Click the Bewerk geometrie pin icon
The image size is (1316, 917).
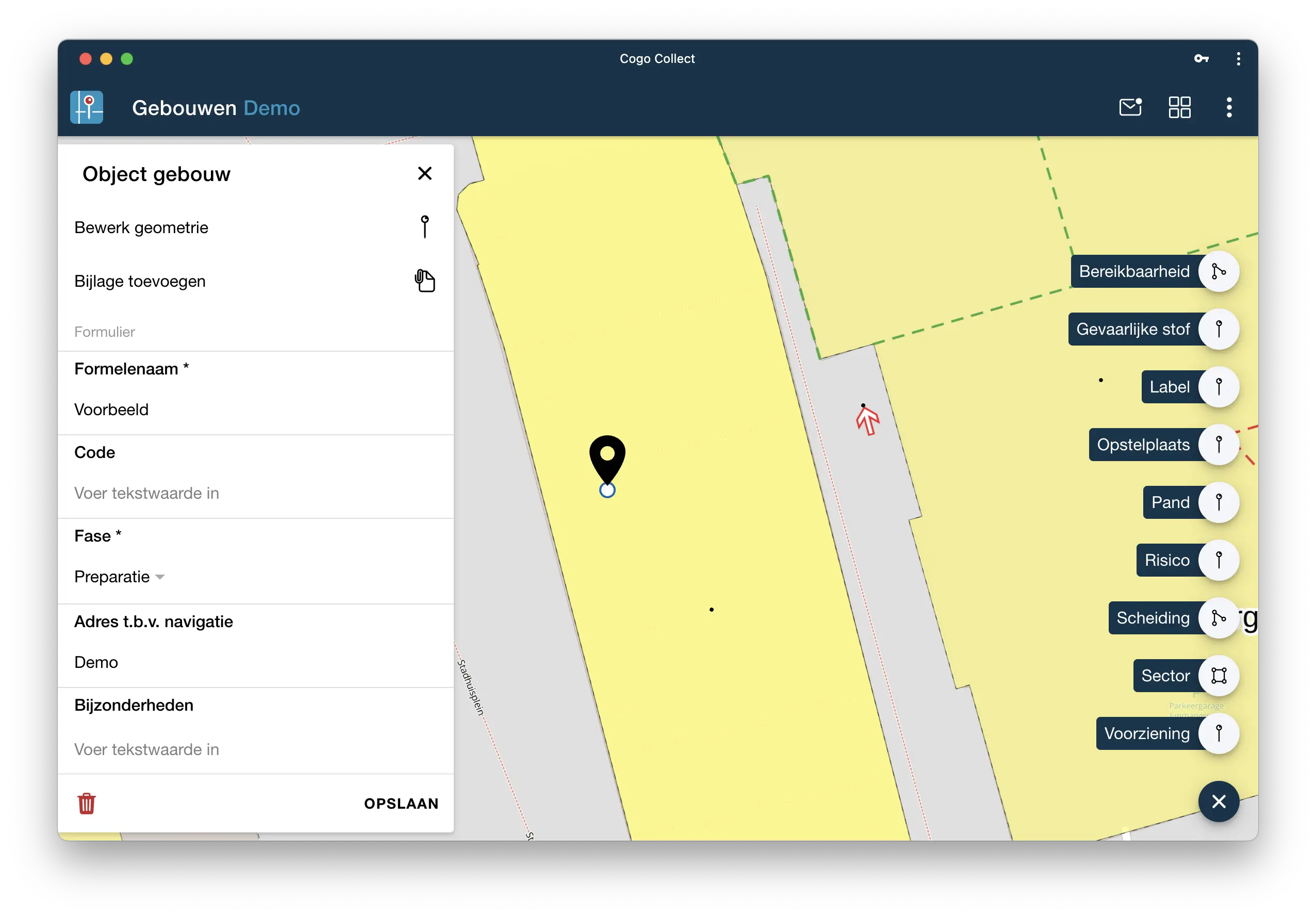coord(425,227)
